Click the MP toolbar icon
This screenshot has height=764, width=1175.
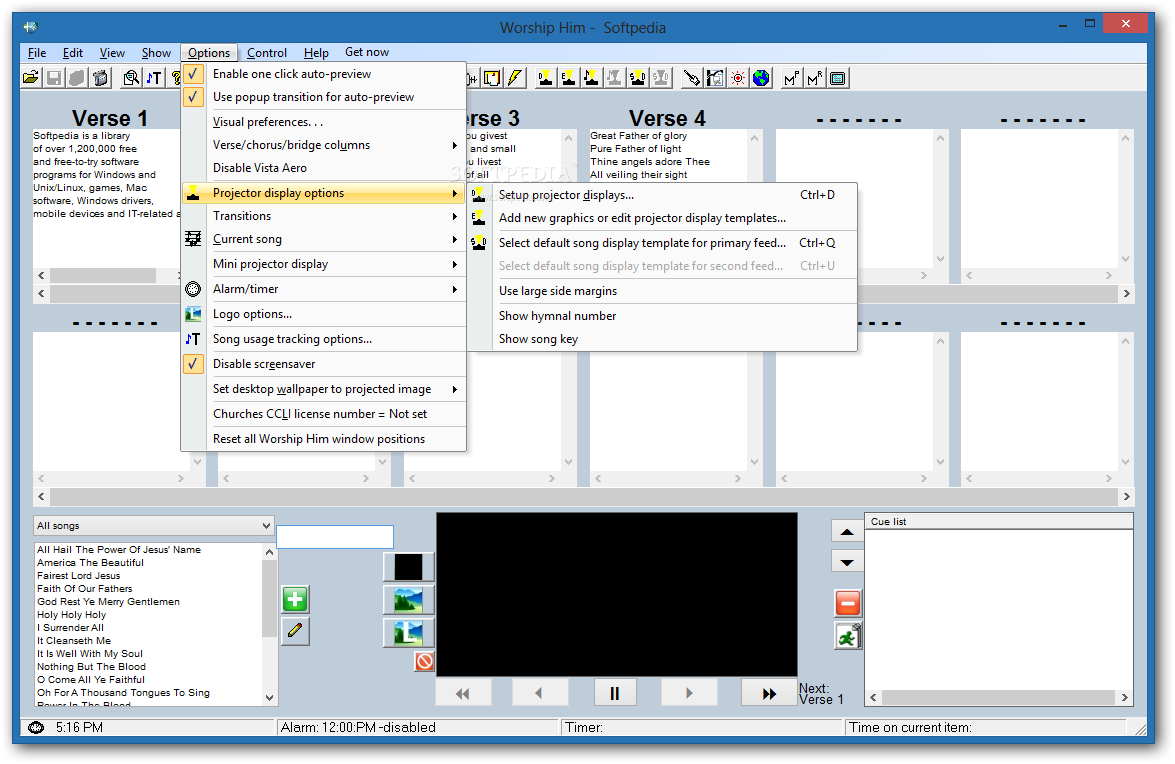coord(791,78)
